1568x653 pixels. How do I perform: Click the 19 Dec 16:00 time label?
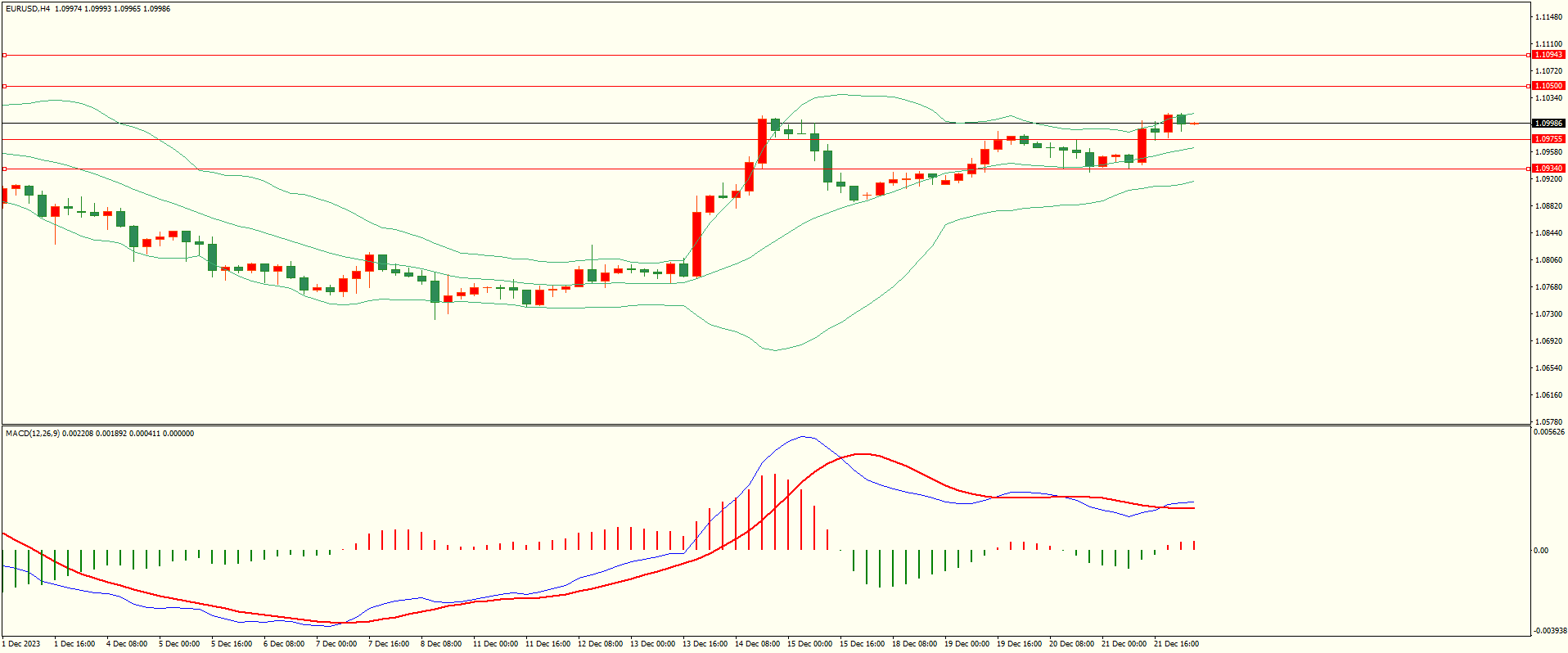click(x=1019, y=644)
